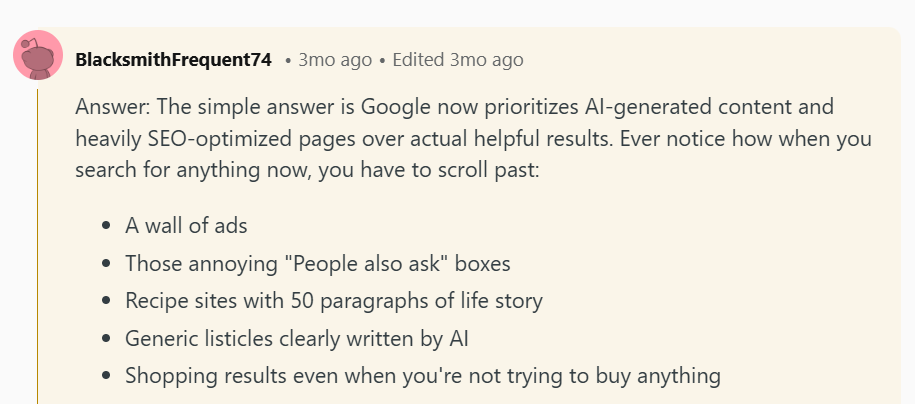This screenshot has height=404, width=915.
Task: Open BlacksmithFrequent74's pink Snoo avatar
Action: [38, 55]
